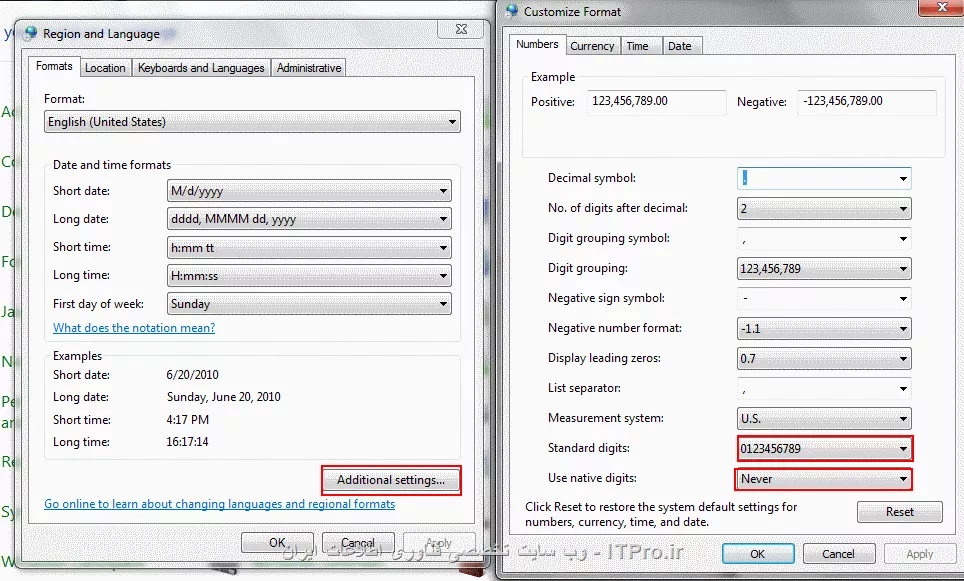Expand the List separator dropdown

[824, 389]
